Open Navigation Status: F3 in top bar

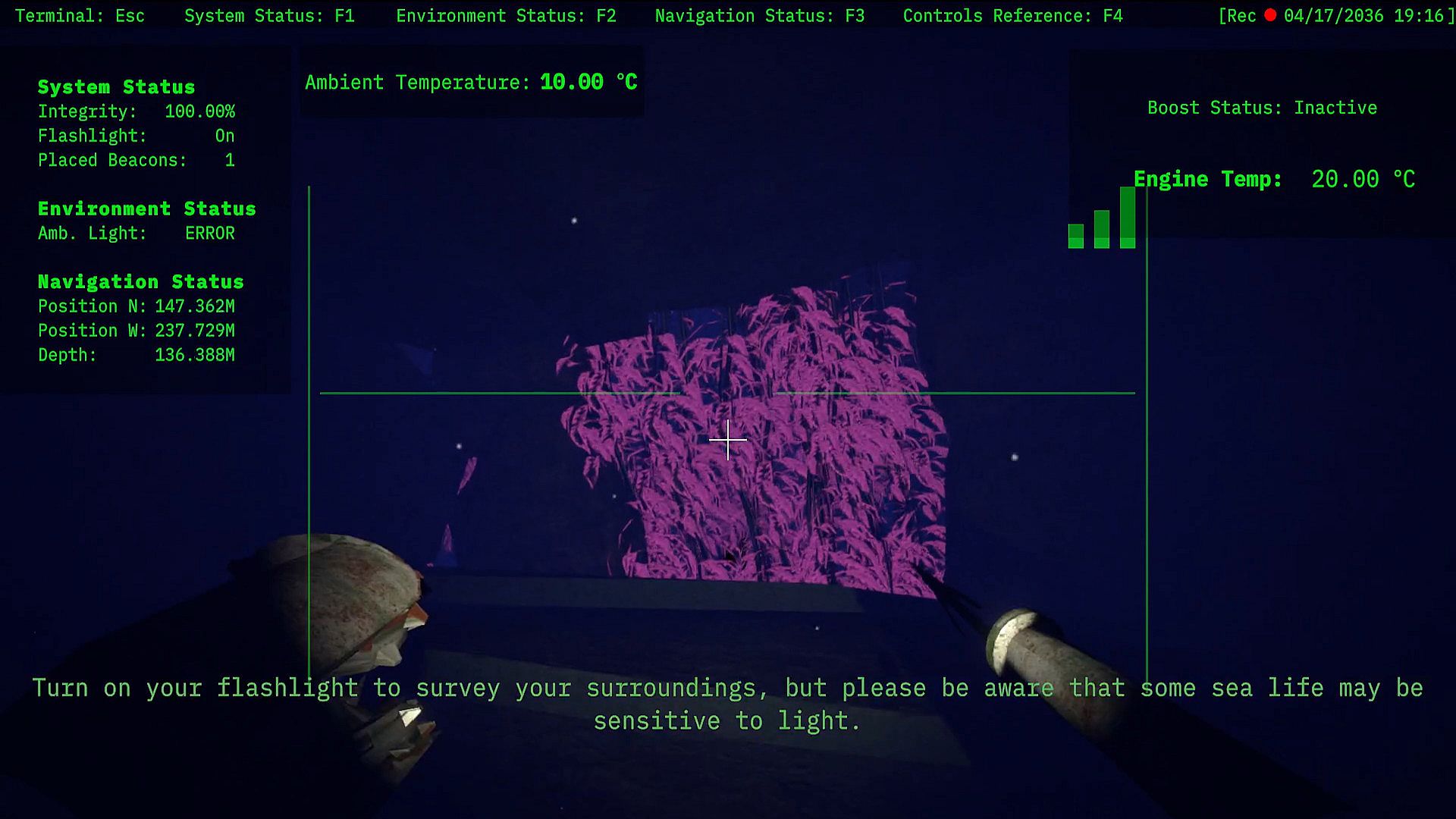[759, 16]
